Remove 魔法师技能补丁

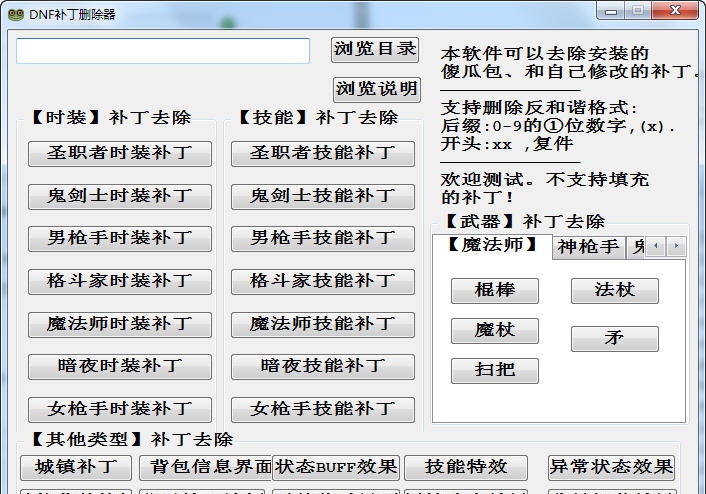coord(323,325)
